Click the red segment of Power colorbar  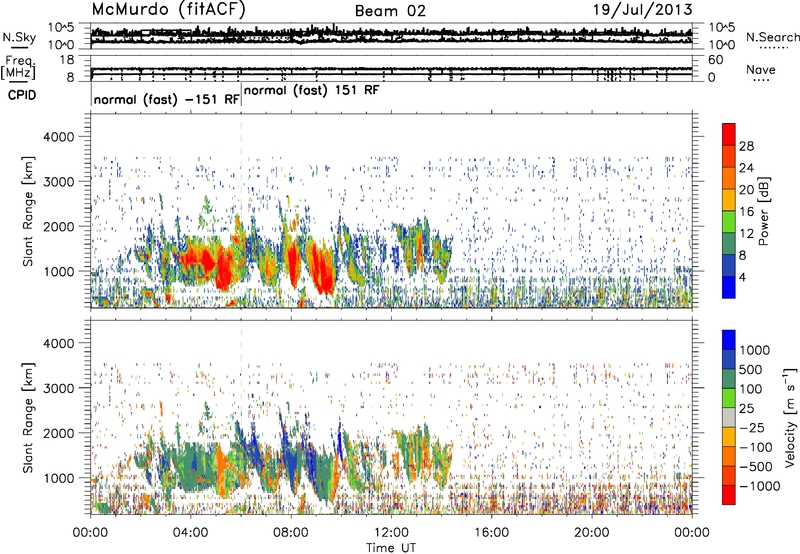[x=729, y=135]
